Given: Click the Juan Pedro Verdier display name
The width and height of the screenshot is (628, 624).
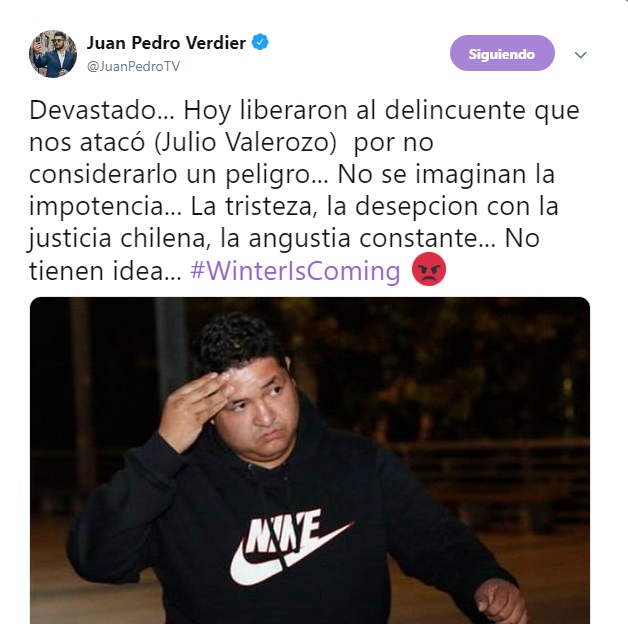Looking at the screenshot, I should pos(166,43).
